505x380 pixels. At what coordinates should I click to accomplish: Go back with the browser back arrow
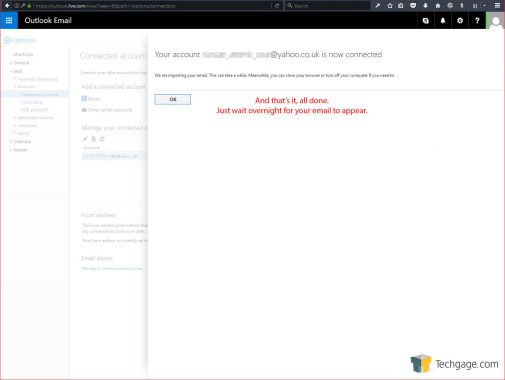[7, 5]
